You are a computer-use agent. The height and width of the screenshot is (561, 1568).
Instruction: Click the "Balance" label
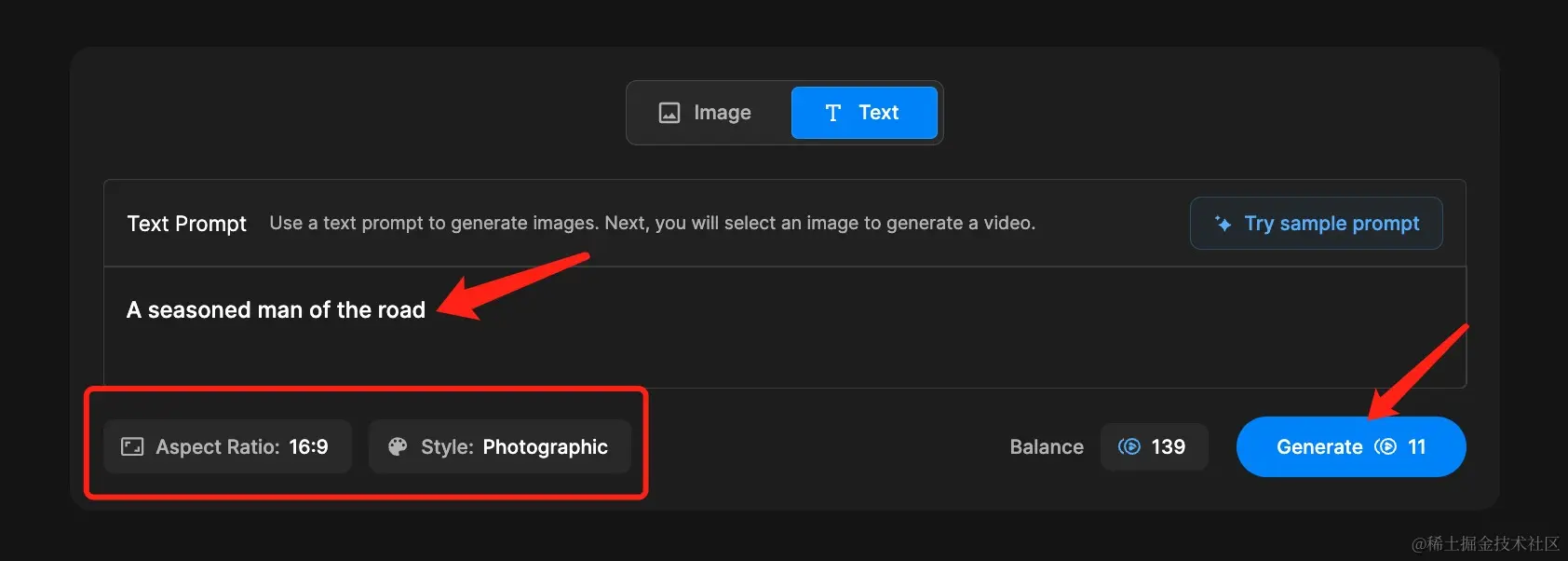click(1047, 447)
